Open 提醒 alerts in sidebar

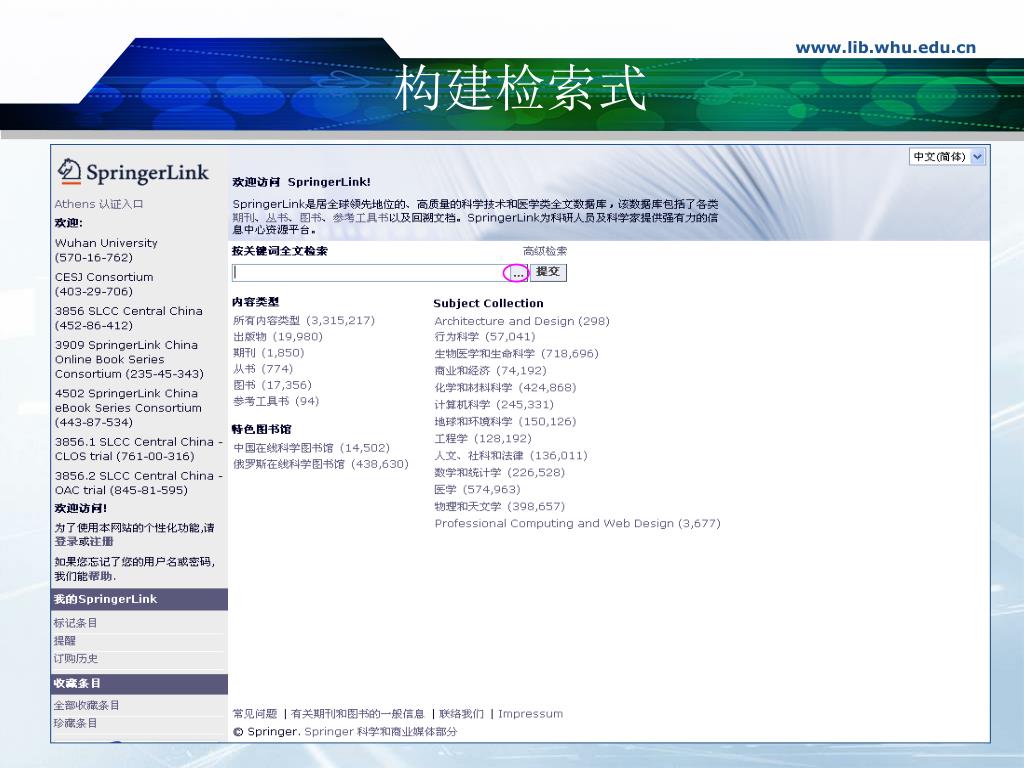pyautogui.click(x=65, y=641)
